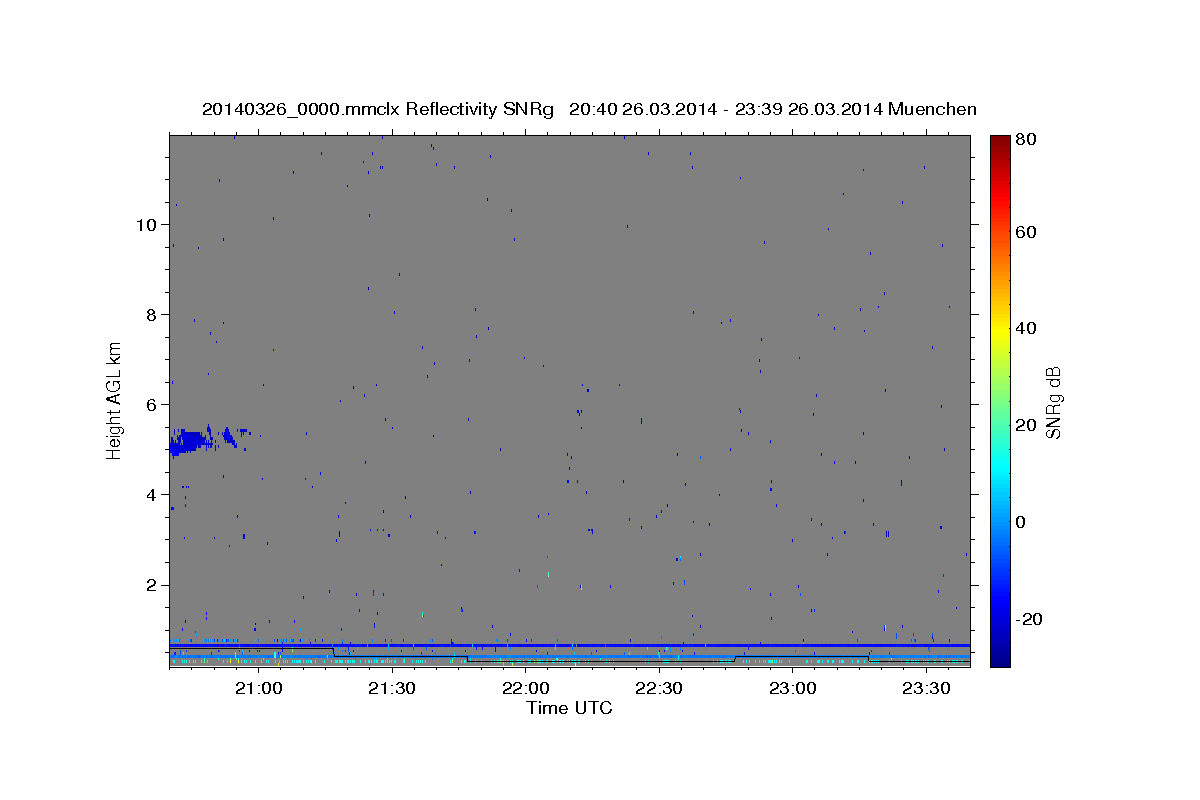Screen dimensions: 1200x800
Task: Click the 22:00 time tick label
Action: 526,689
